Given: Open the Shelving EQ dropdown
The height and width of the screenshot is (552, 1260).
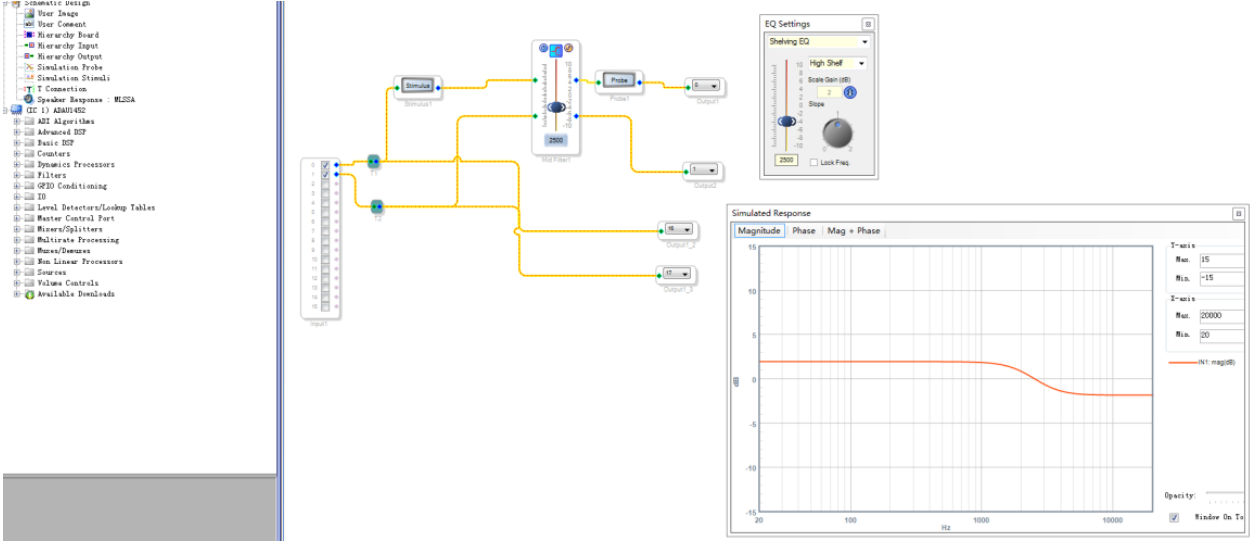Looking at the screenshot, I should click(x=864, y=43).
